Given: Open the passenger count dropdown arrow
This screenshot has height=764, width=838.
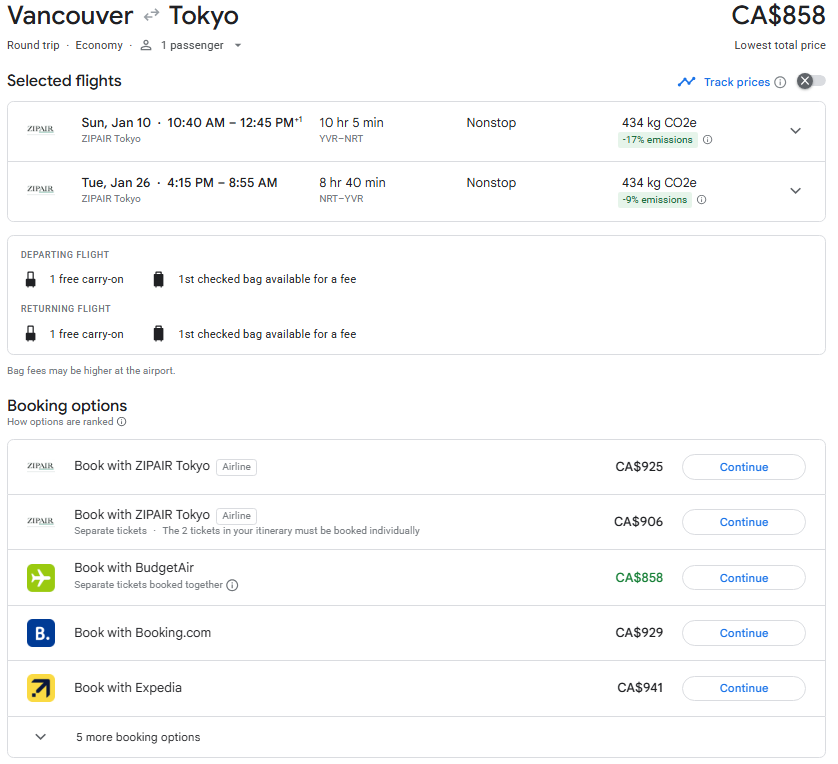Looking at the screenshot, I should [x=238, y=45].
